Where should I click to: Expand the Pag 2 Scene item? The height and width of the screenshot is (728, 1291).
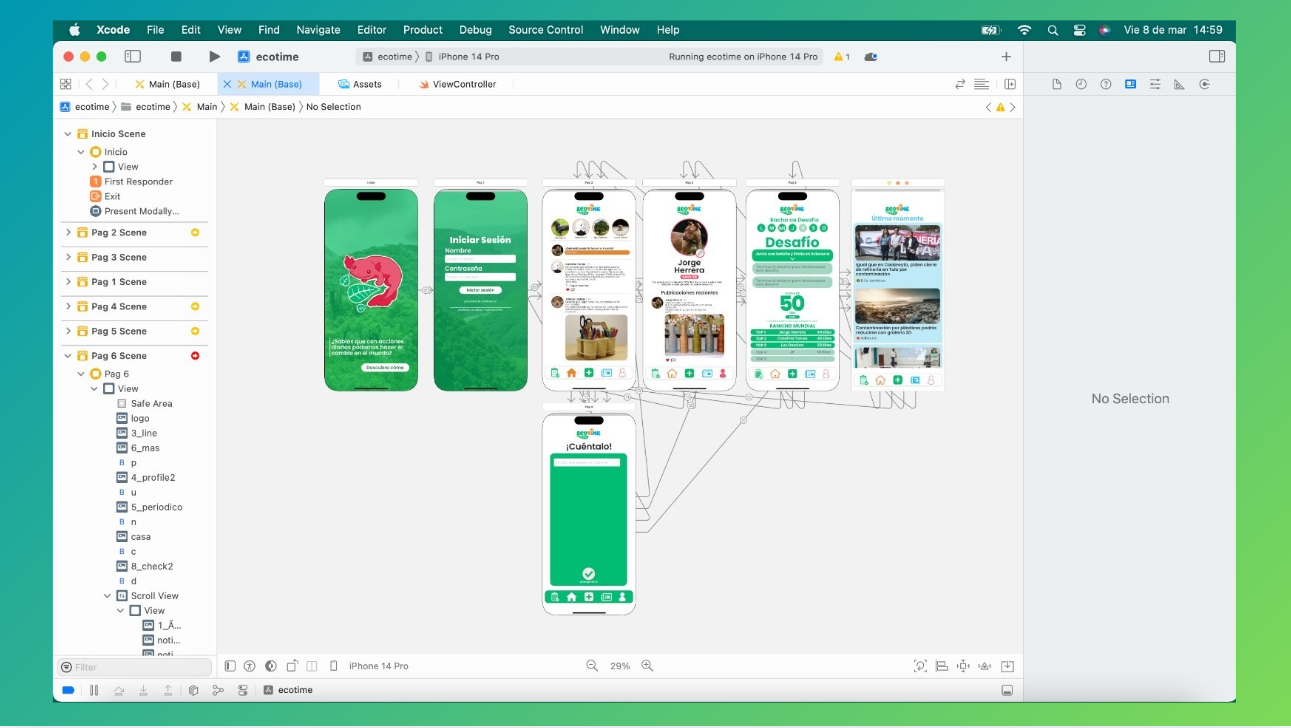point(68,232)
